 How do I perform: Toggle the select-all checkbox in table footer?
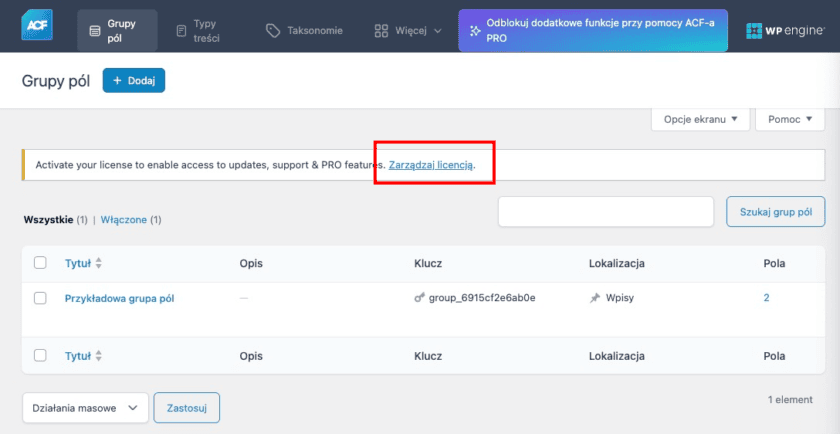(40, 355)
